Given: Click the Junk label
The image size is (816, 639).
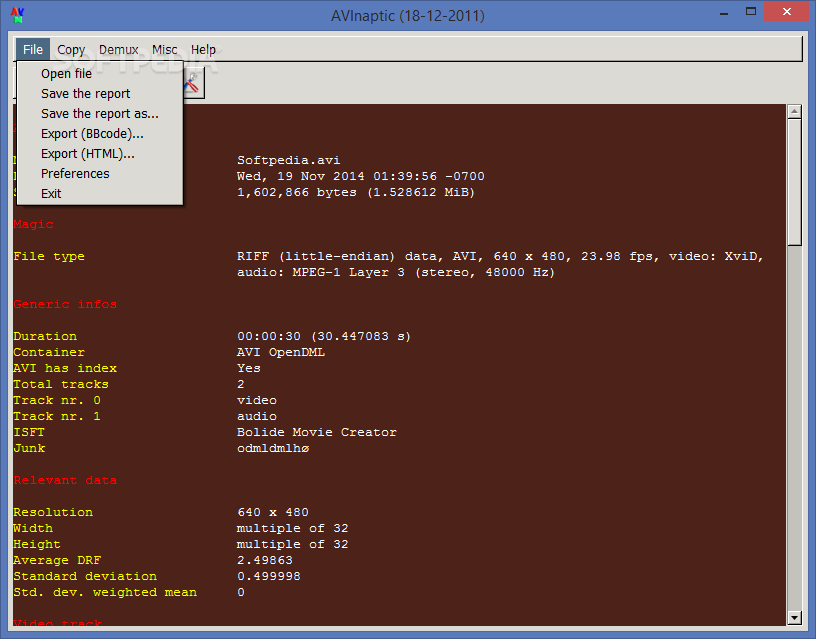Looking at the screenshot, I should tap(29, 449).
